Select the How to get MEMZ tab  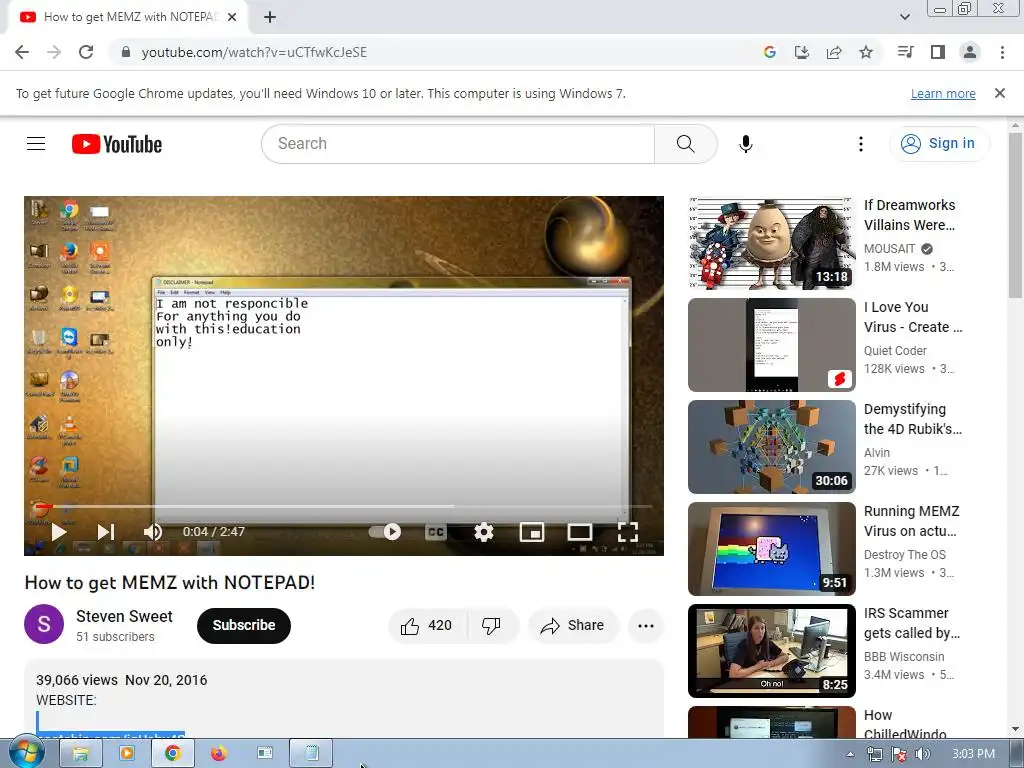pyautogui.click(x=129, y=17)
